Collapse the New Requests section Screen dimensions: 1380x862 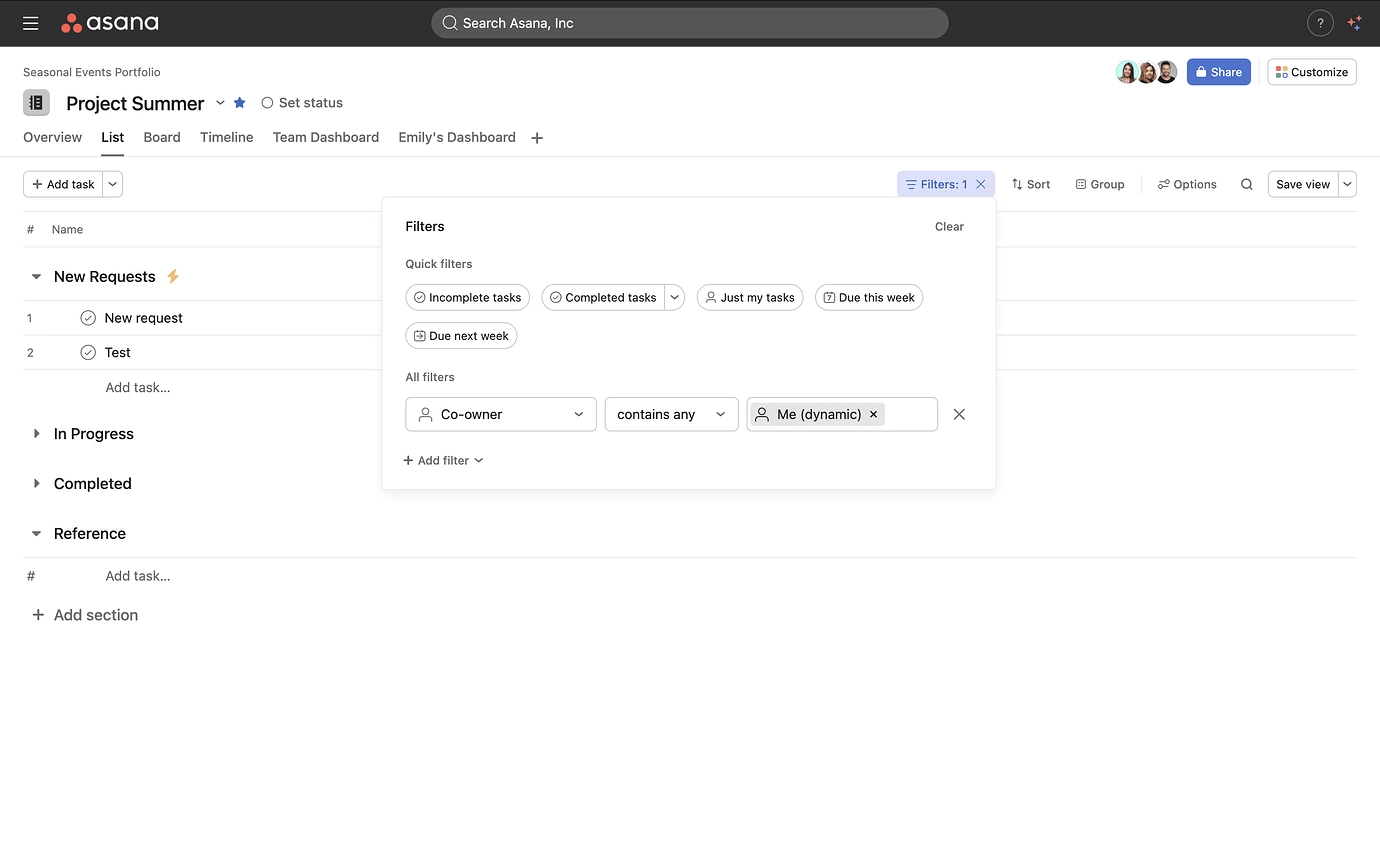[35, 276]
